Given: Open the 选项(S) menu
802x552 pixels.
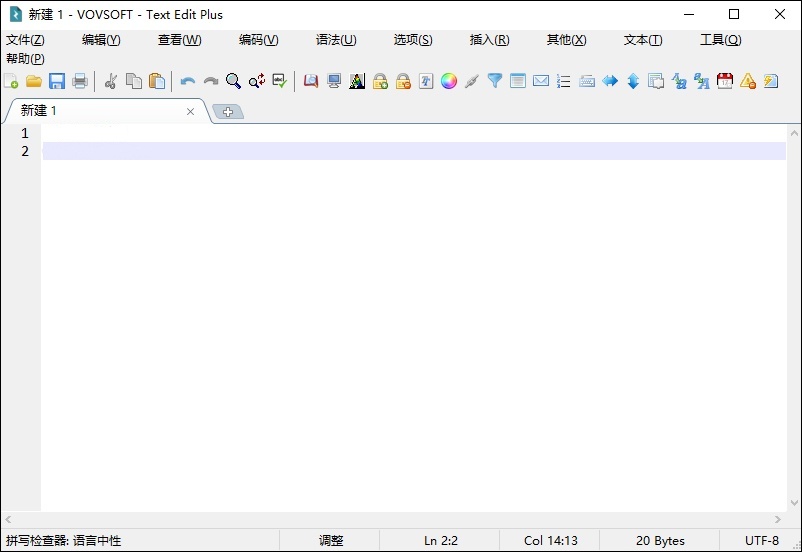Looking at the screenshot, I should tap(413, 40).
